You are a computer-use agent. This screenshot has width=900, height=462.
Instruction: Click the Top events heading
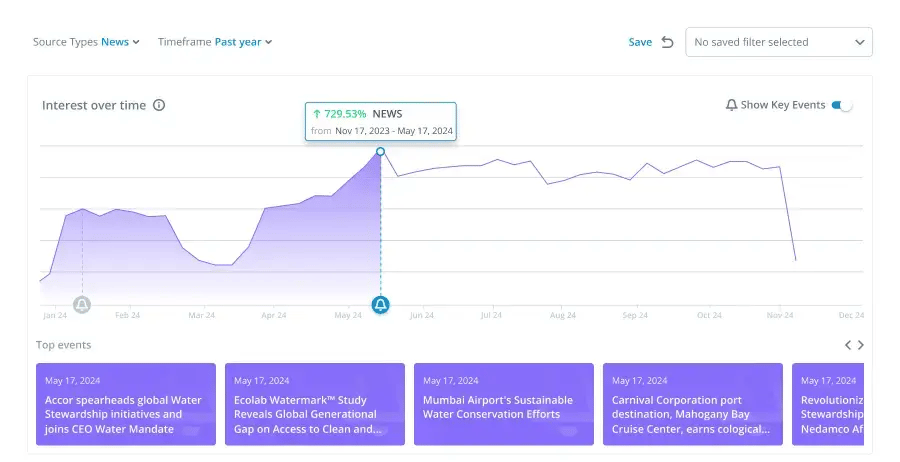point(63,345)
